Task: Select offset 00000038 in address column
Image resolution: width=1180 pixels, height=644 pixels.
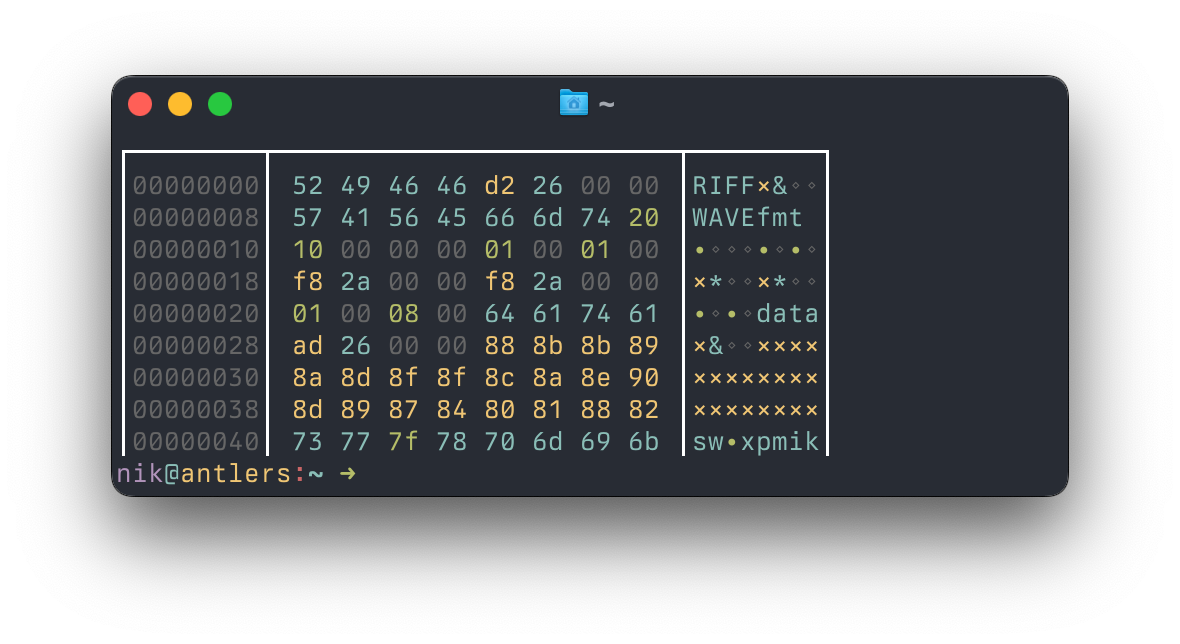Action: [x=196, y=410]
